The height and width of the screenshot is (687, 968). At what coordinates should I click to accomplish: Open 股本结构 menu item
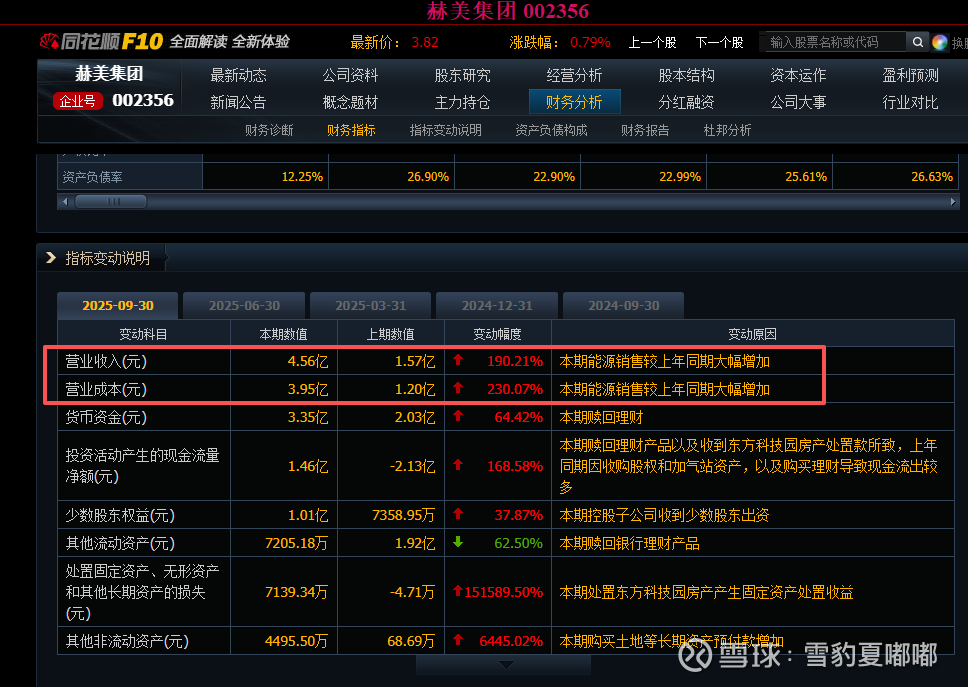686,75
